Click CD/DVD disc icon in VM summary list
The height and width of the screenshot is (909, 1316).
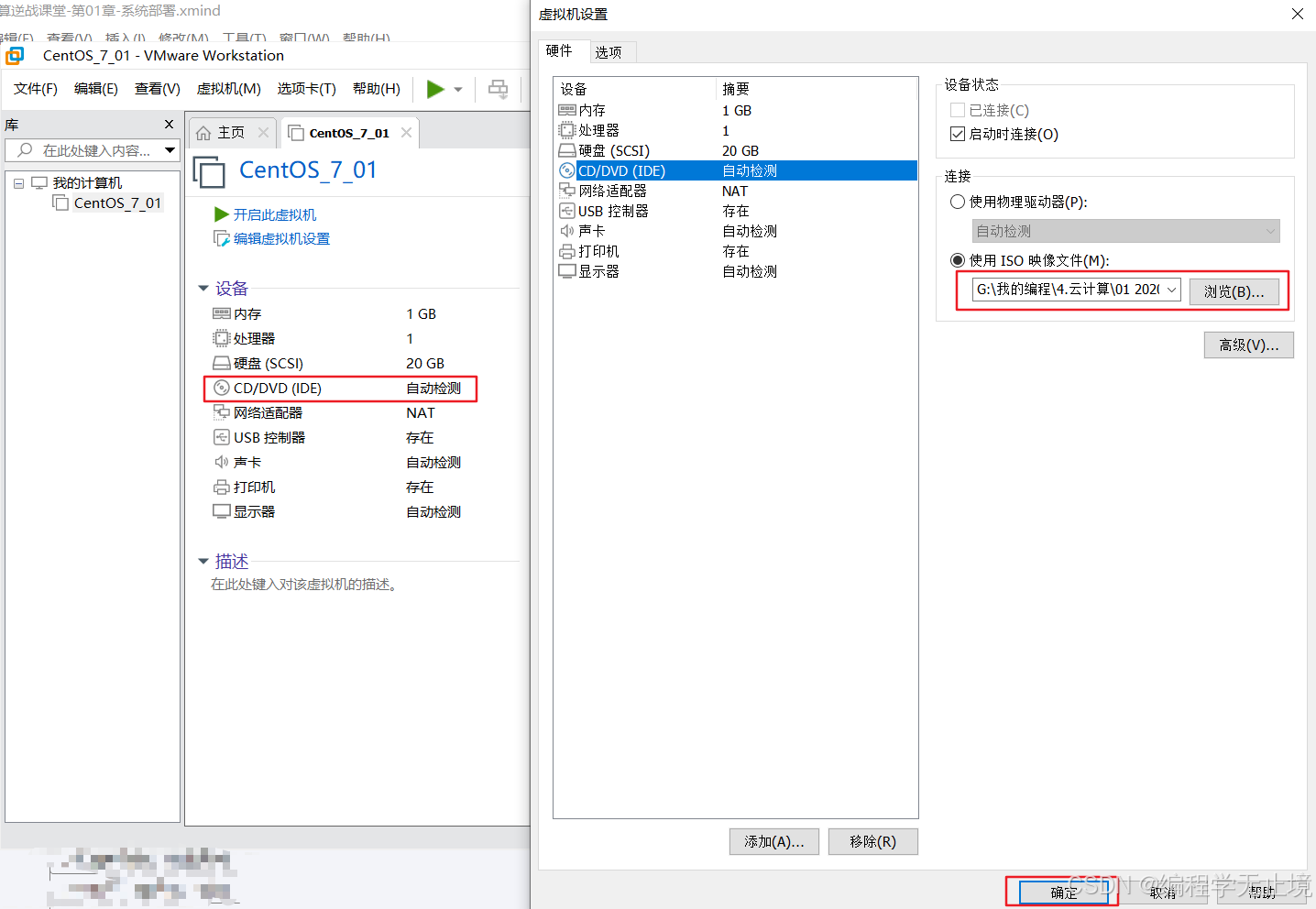222,388
